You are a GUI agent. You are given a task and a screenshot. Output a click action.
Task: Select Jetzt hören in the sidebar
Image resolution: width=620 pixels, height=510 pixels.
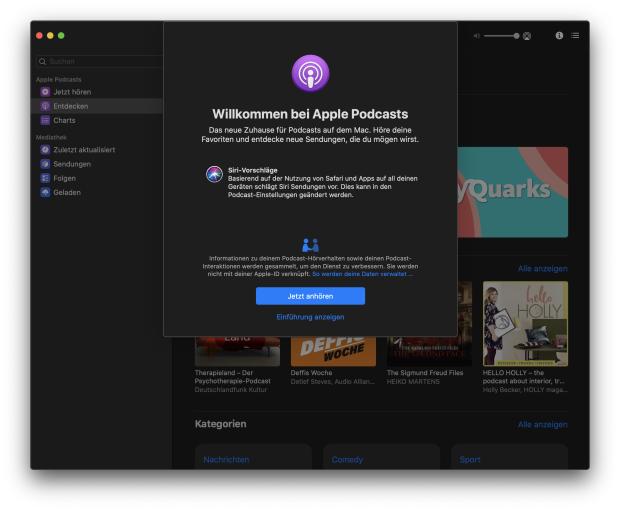coord(97,92)
